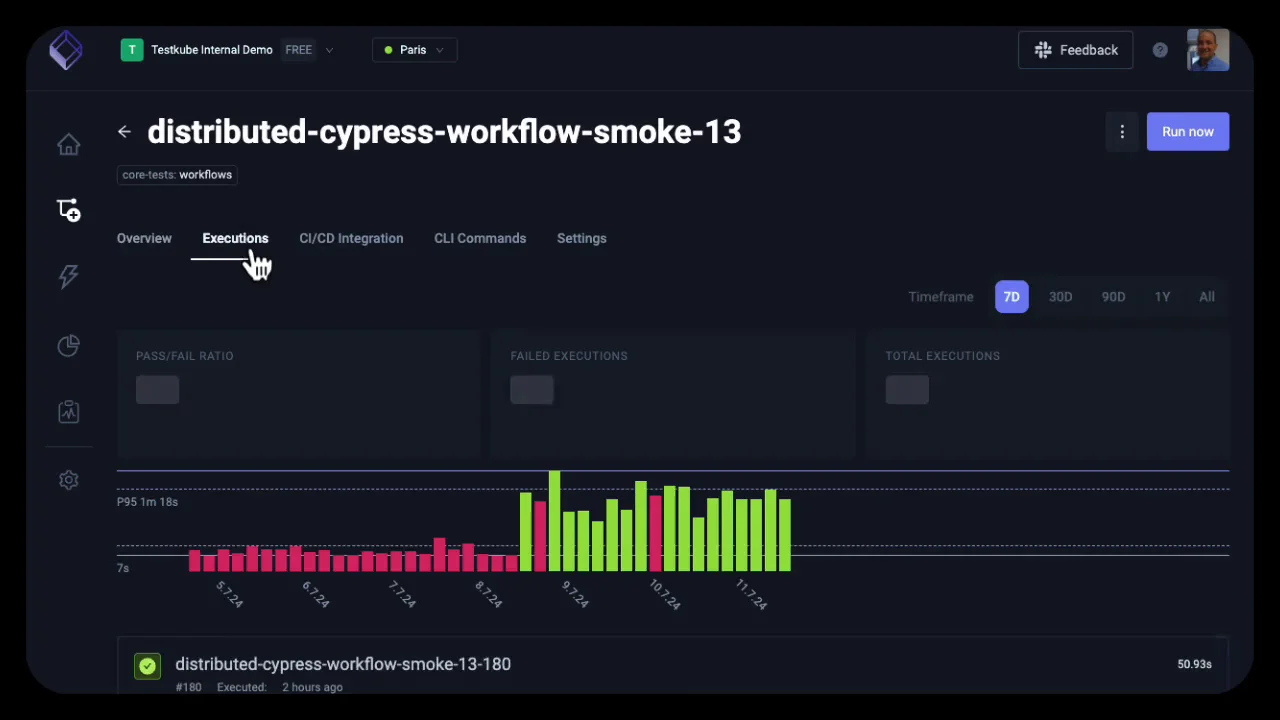Open the Tests sidebar icon
Screen dimensions: 1280x720
point(68,210)
